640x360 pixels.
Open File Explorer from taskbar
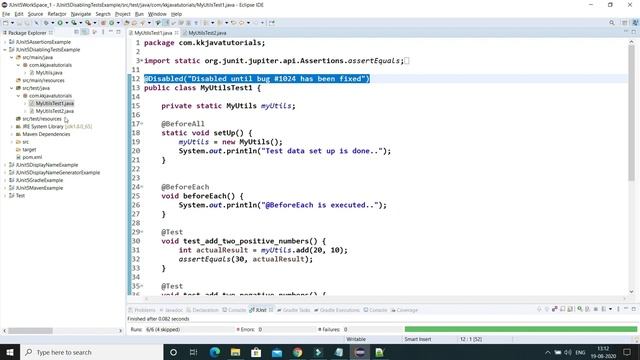point(236,352)
